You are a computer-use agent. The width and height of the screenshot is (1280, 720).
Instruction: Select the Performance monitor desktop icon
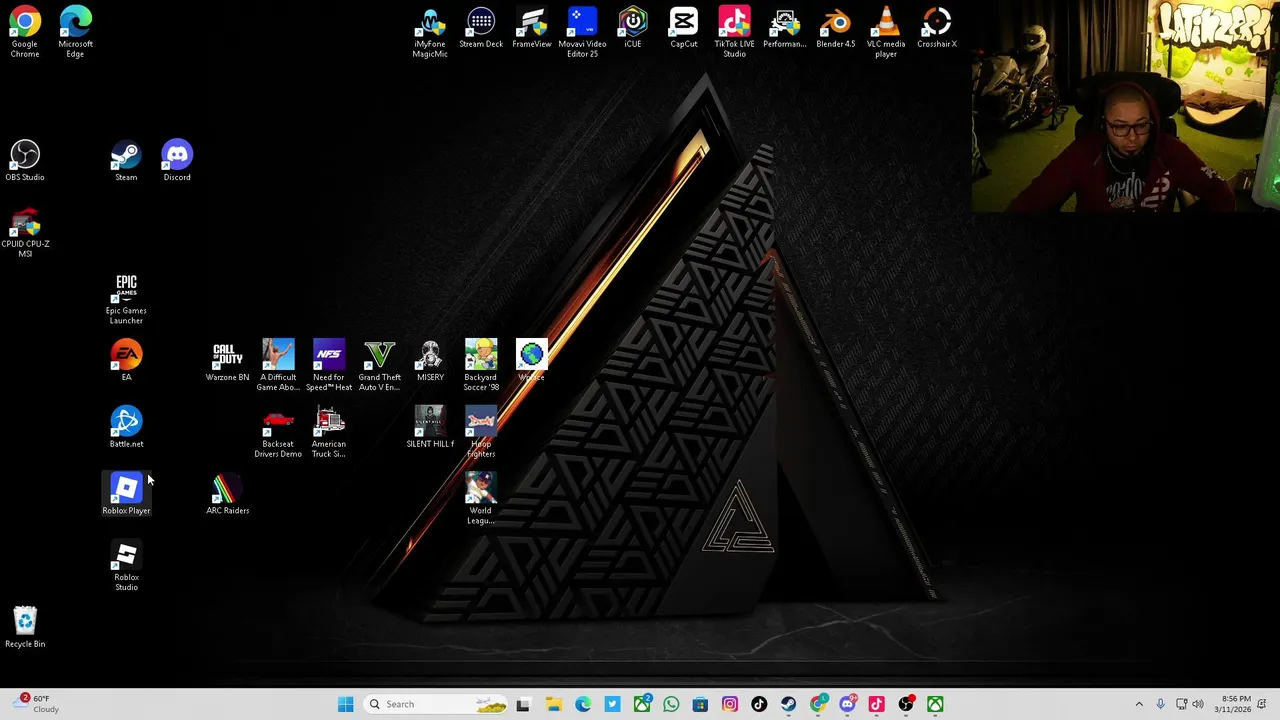point(785,27)
